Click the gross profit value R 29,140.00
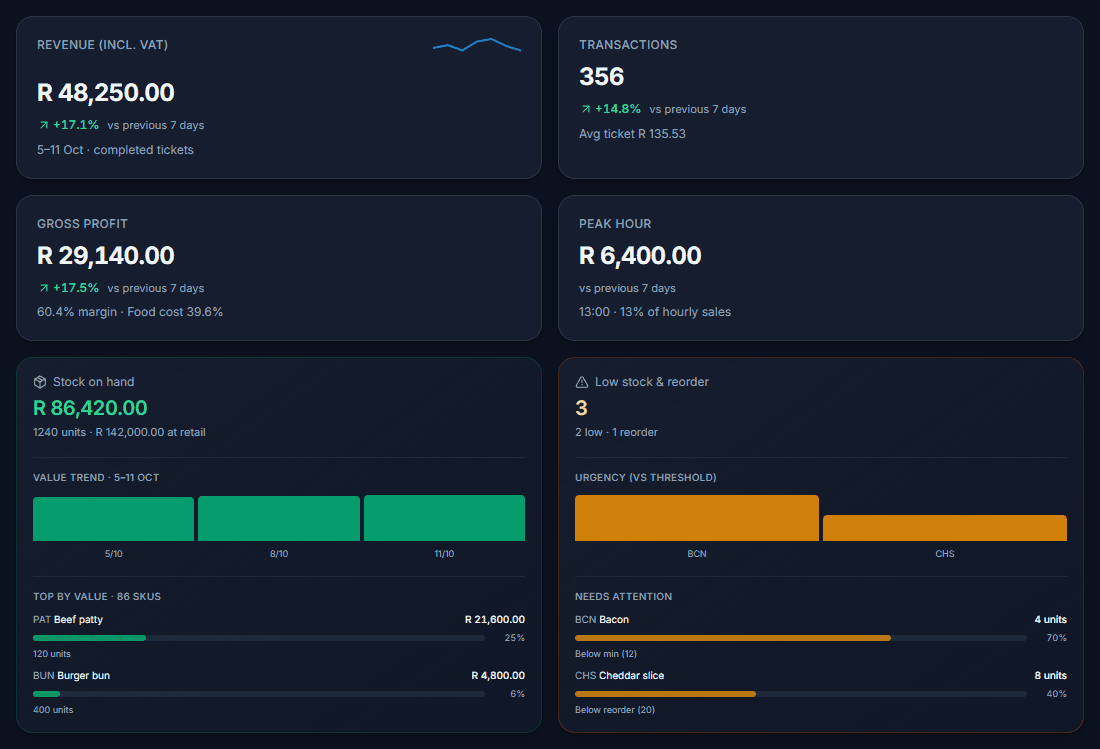Screen dimensions: 1100x749 [106, 255]
